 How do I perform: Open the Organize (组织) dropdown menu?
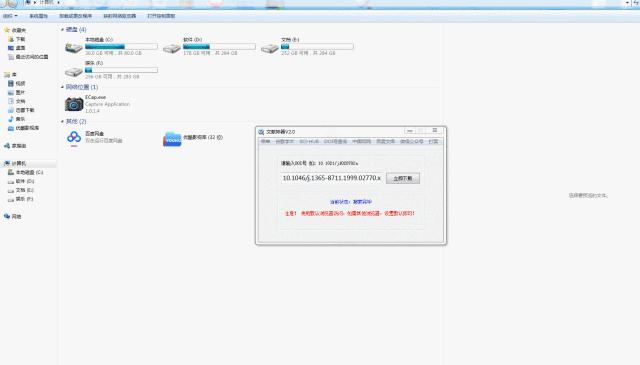tap(10, 16)
